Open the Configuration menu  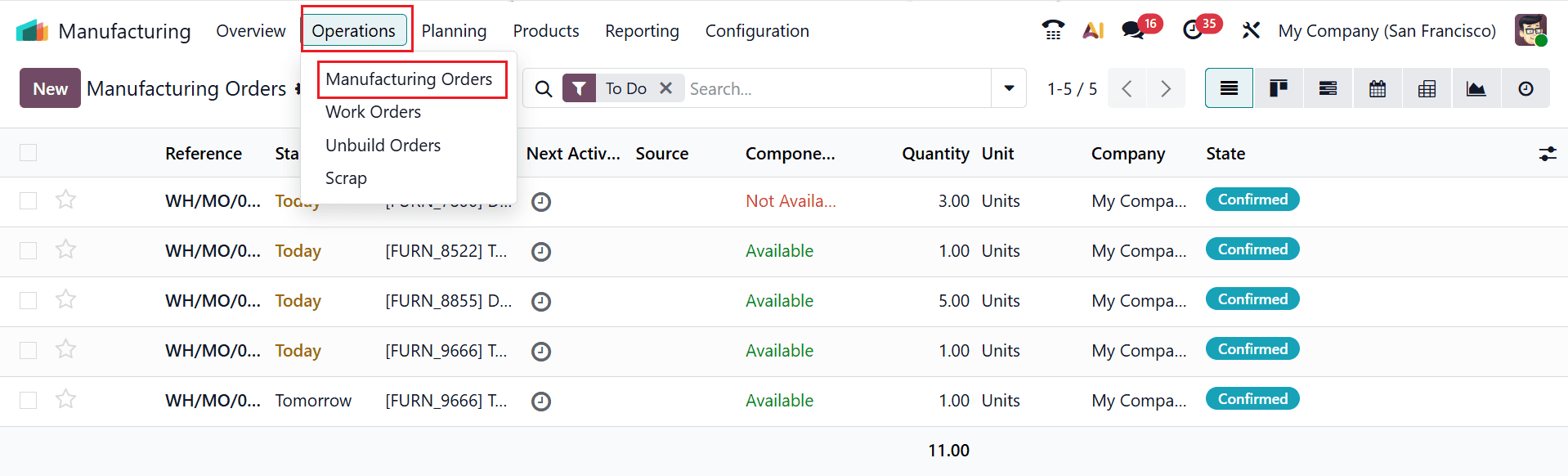[x=757, y=31]
